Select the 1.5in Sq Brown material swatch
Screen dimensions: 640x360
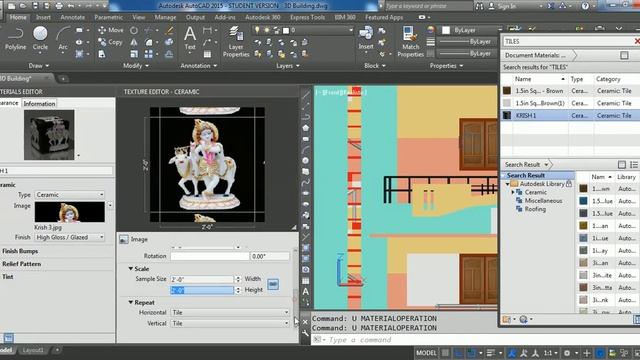point(507,91)
